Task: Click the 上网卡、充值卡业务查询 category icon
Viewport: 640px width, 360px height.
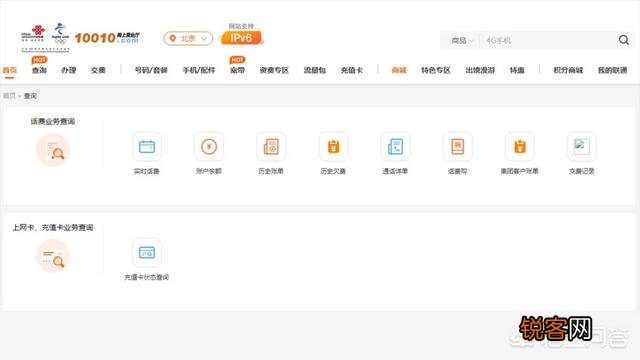Action: tap(53, 256)
